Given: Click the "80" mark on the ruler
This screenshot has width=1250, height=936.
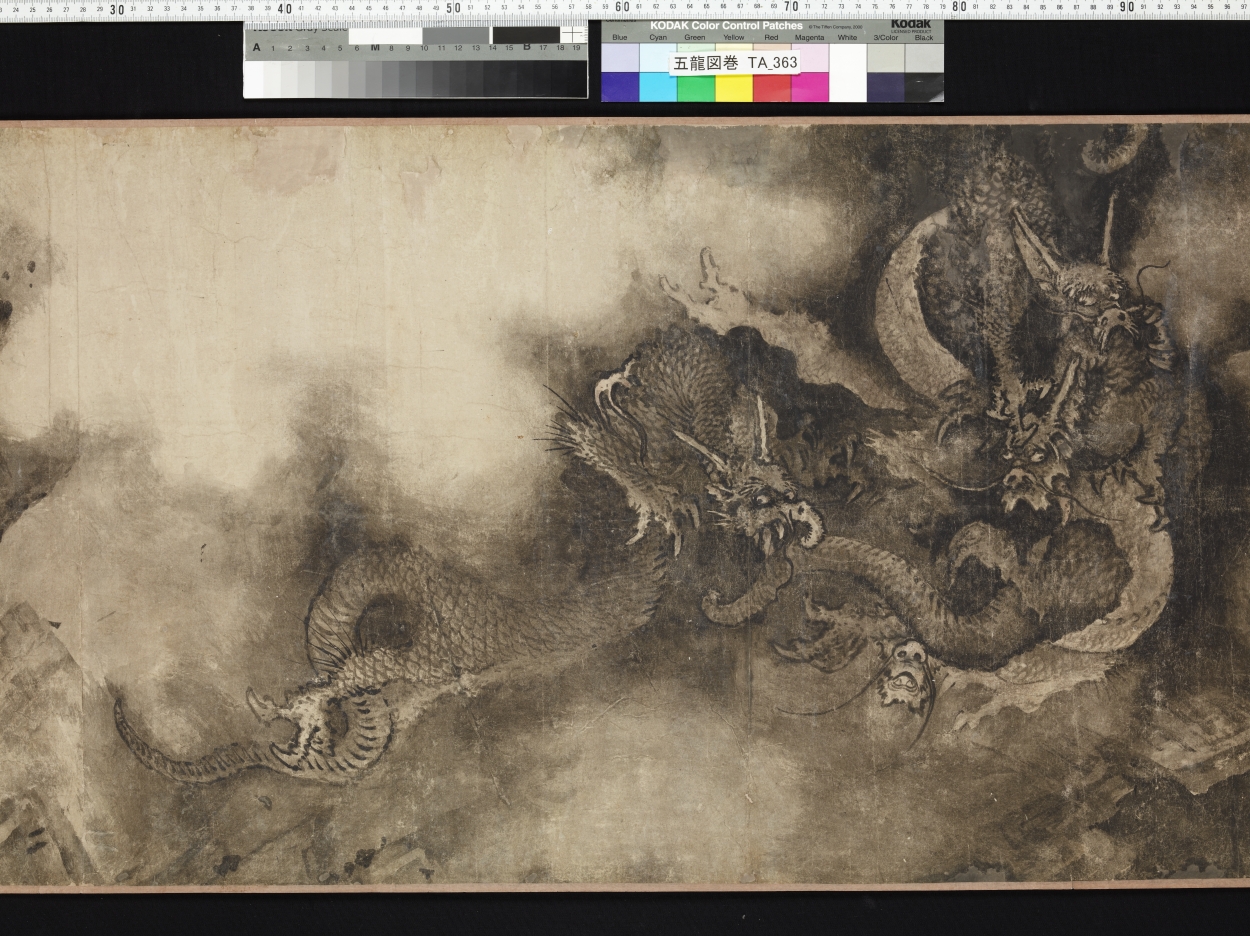Looking at the screenshot, I should point(959,8).
